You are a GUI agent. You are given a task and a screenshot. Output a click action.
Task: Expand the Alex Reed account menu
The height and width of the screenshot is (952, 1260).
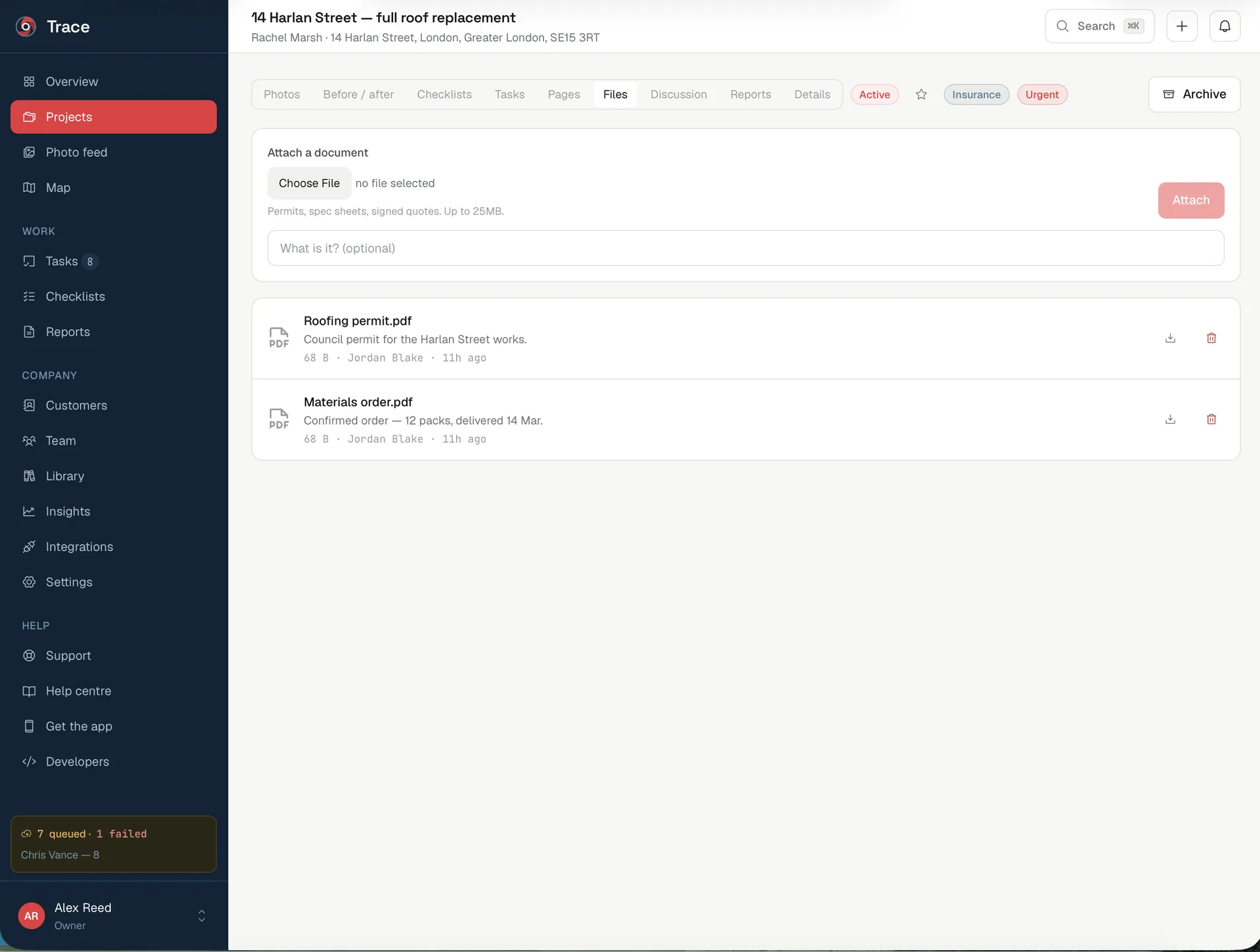coord(114,916)
